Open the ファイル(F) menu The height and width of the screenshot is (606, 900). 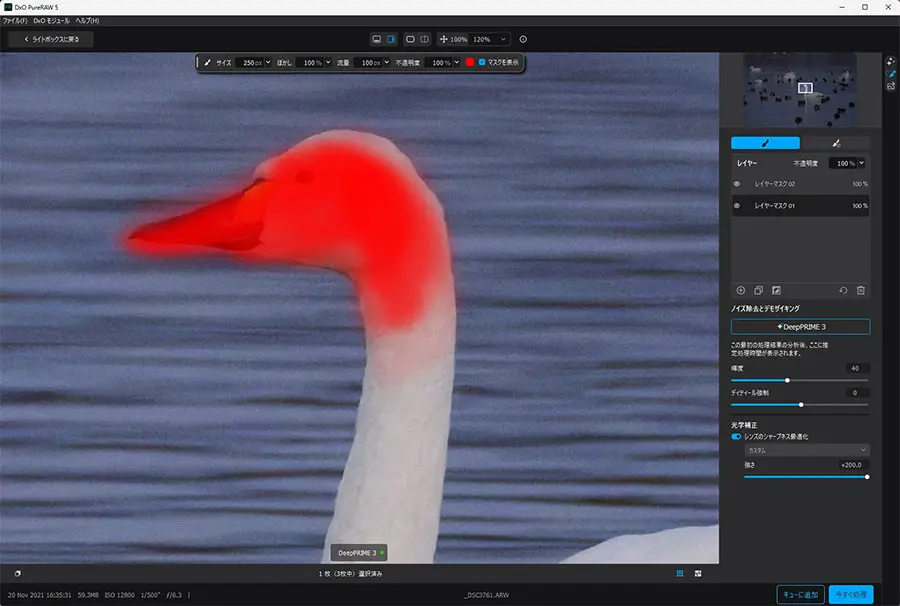pos(15,21)
